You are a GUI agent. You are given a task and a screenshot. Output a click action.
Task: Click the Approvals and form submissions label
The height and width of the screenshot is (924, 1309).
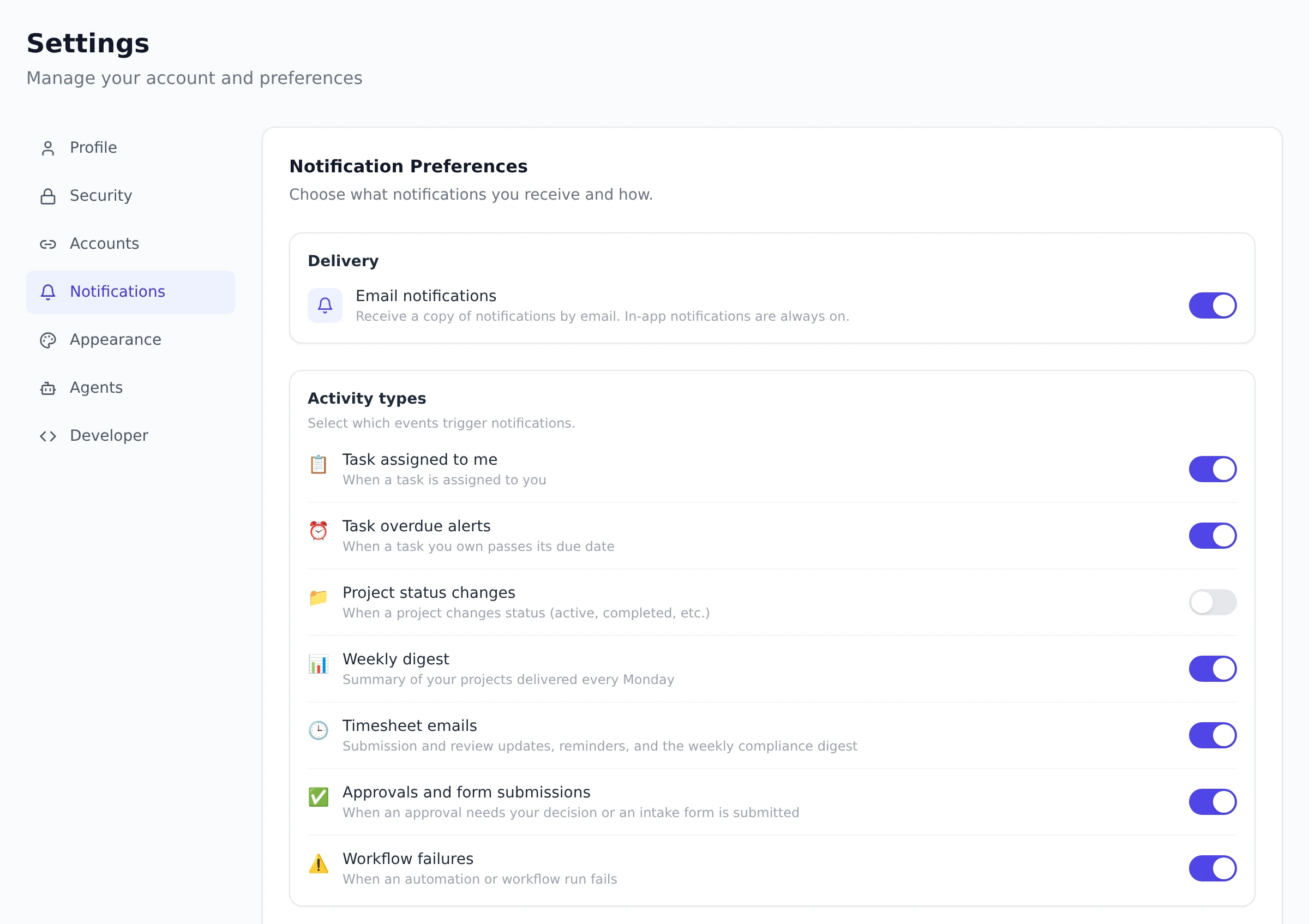pyautogui.click(x=466, y=793)
